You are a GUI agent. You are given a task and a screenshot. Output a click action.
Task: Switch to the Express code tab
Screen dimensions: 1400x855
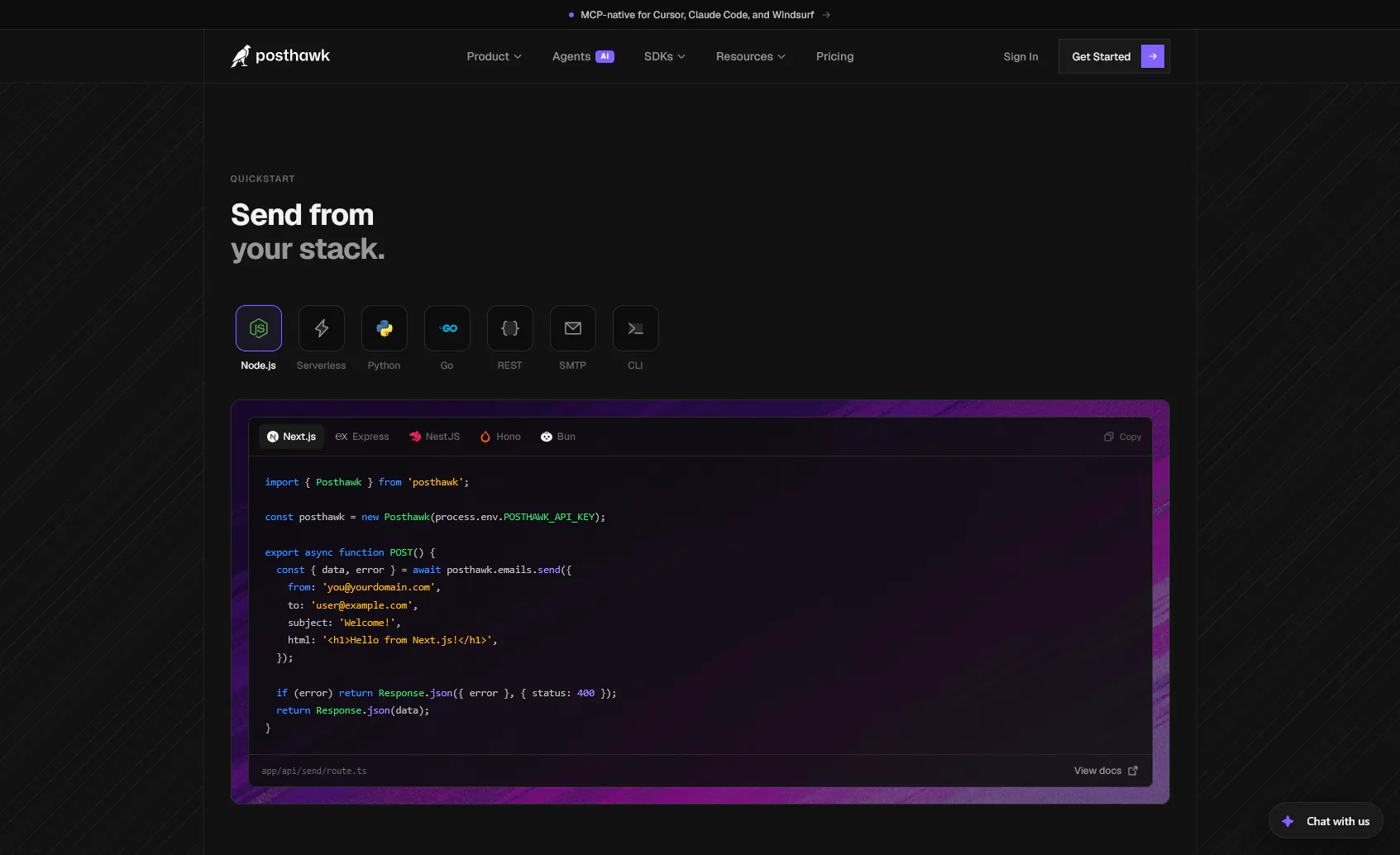362,437
